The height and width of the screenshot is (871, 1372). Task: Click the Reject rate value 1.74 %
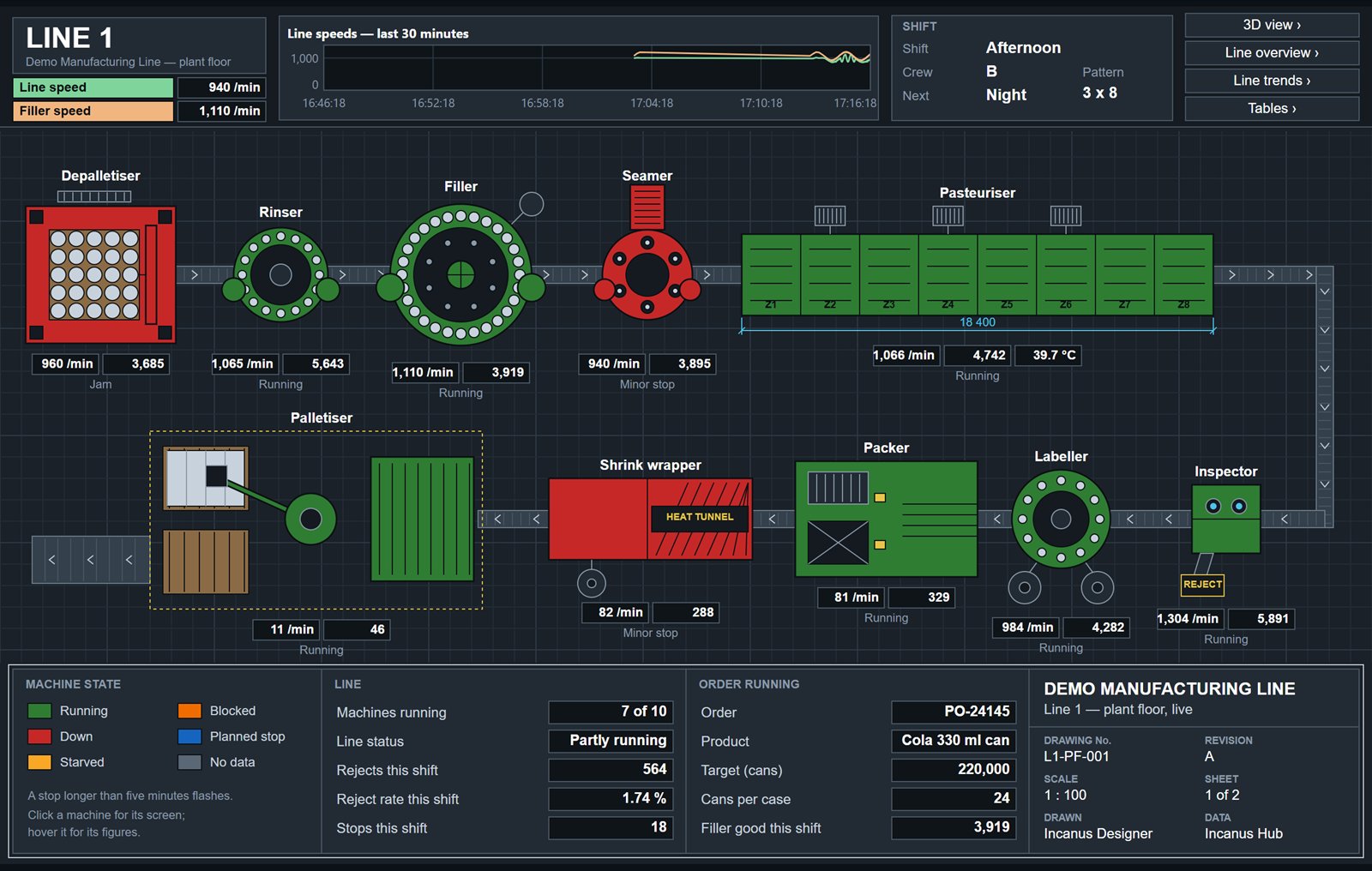click(611, 798)
